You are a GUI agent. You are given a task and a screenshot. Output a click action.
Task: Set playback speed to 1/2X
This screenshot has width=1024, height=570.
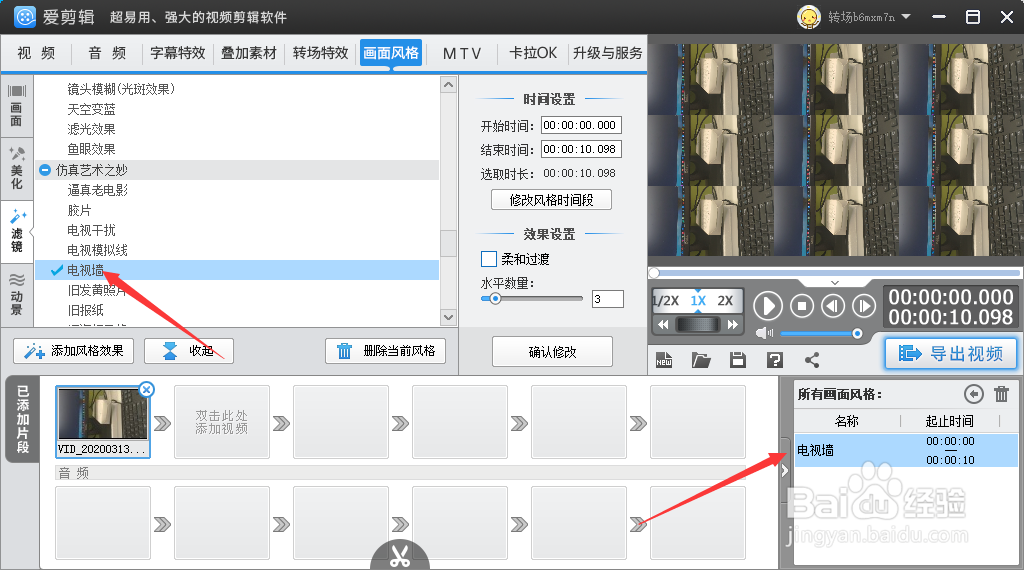coord(667,301)
